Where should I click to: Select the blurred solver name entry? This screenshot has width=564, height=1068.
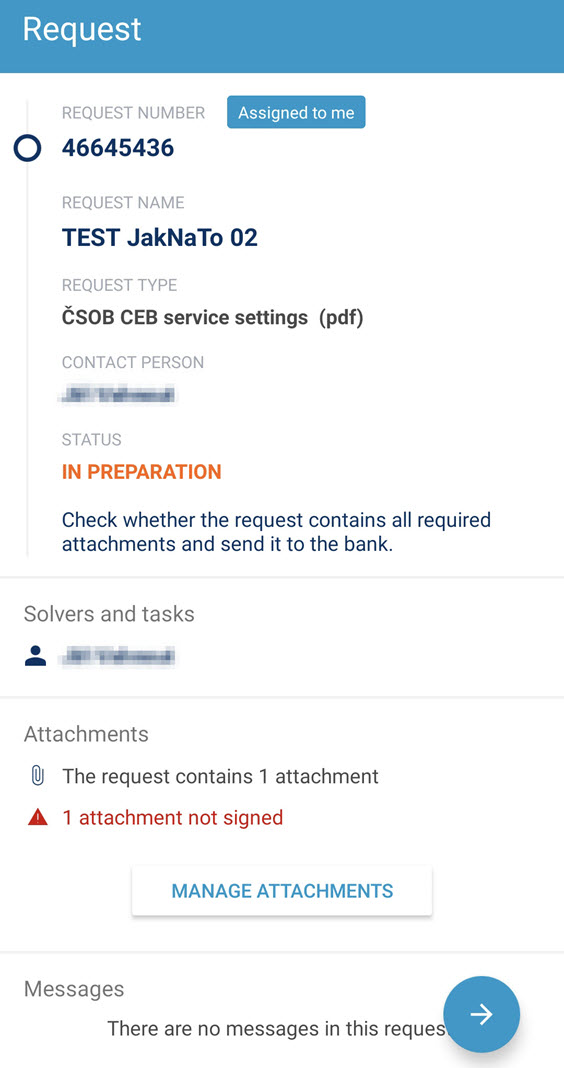click(117, 656)
